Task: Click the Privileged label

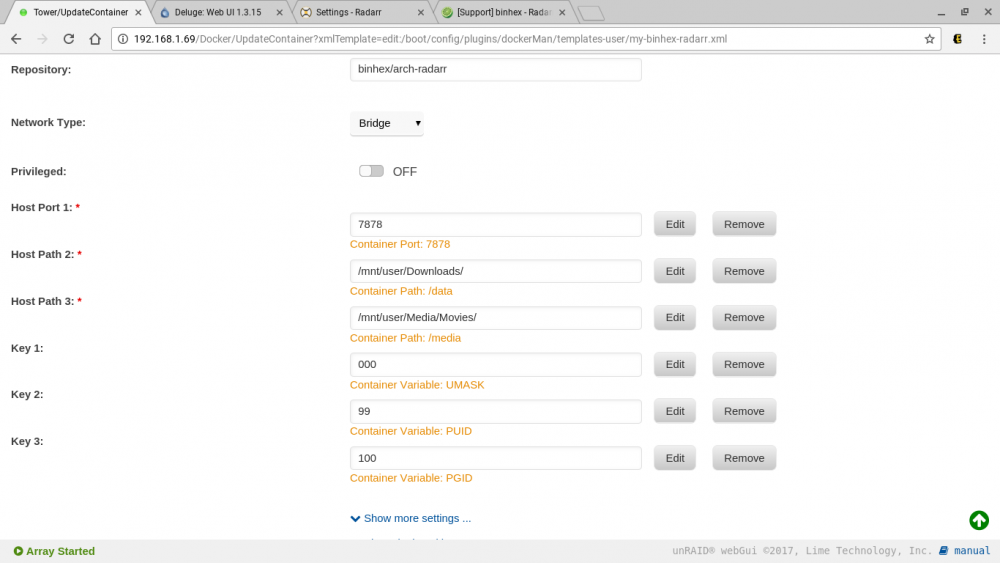Action: 38,172
